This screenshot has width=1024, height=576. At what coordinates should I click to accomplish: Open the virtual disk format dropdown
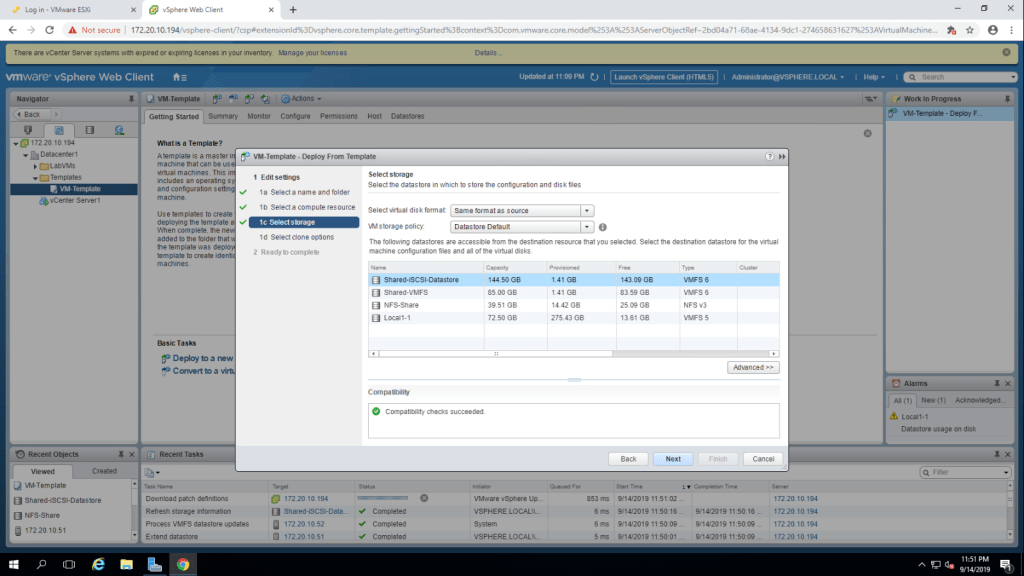click(587, 211)
